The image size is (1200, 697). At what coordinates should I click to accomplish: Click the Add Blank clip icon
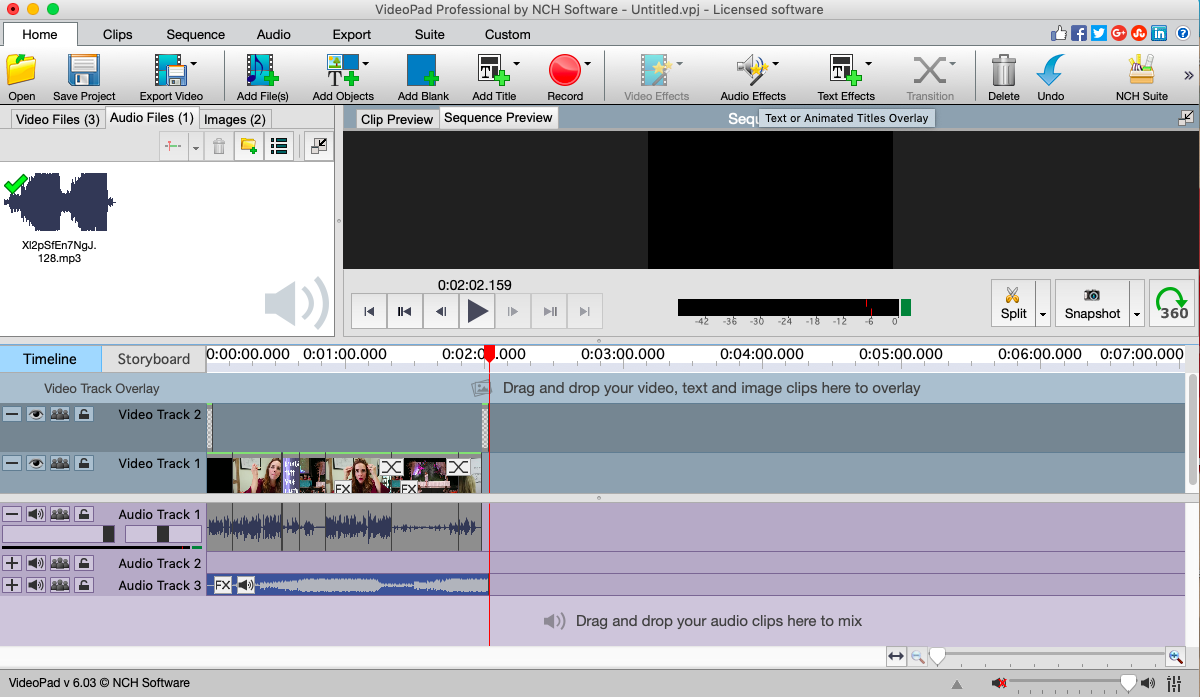point(422,71)
